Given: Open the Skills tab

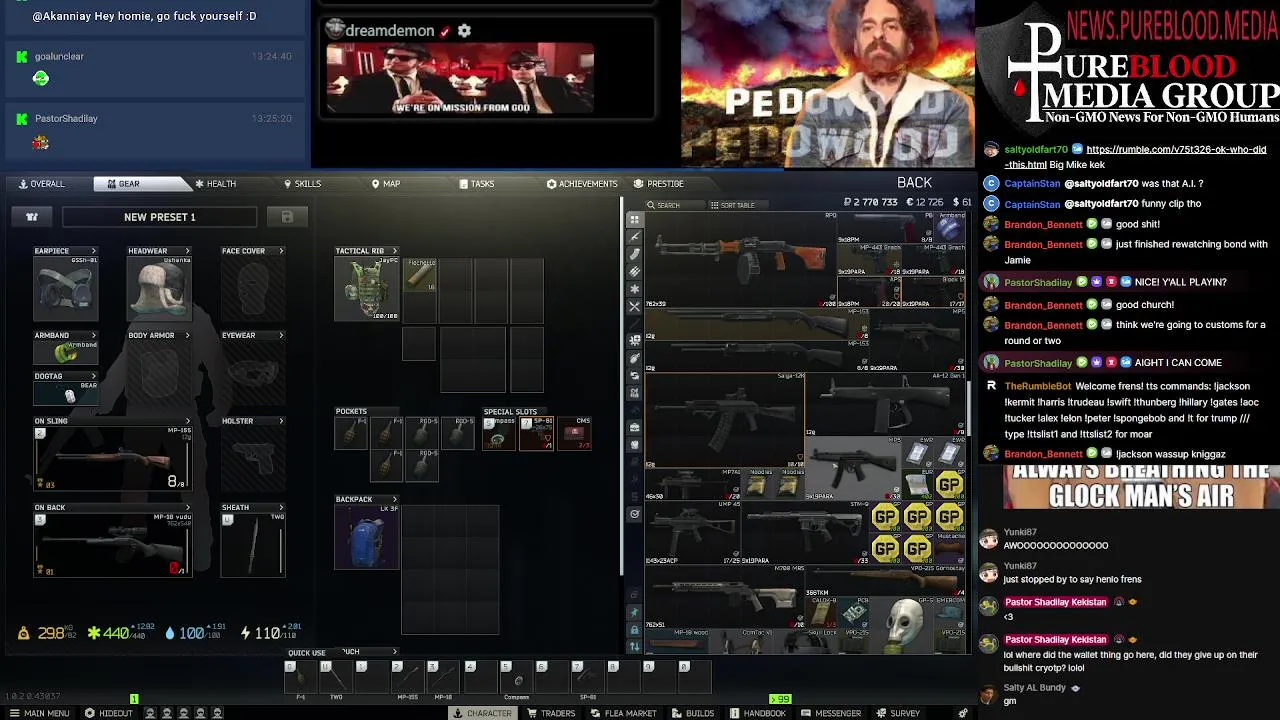Looking at the screenshot, I should coord(302,184).
